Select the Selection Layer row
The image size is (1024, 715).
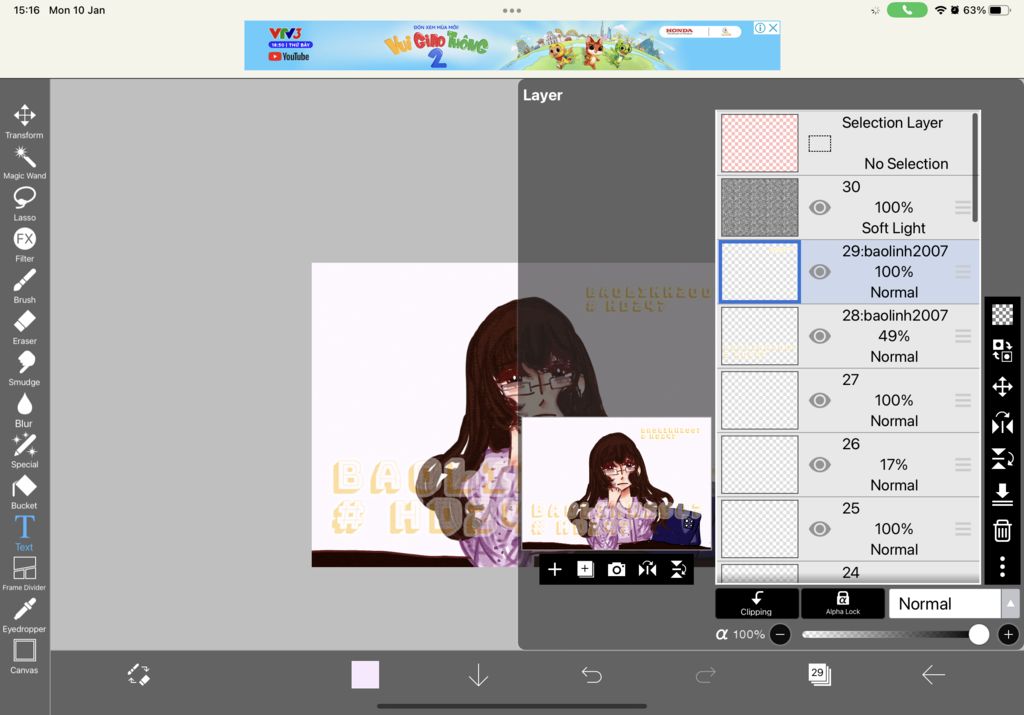pos(848,142)
